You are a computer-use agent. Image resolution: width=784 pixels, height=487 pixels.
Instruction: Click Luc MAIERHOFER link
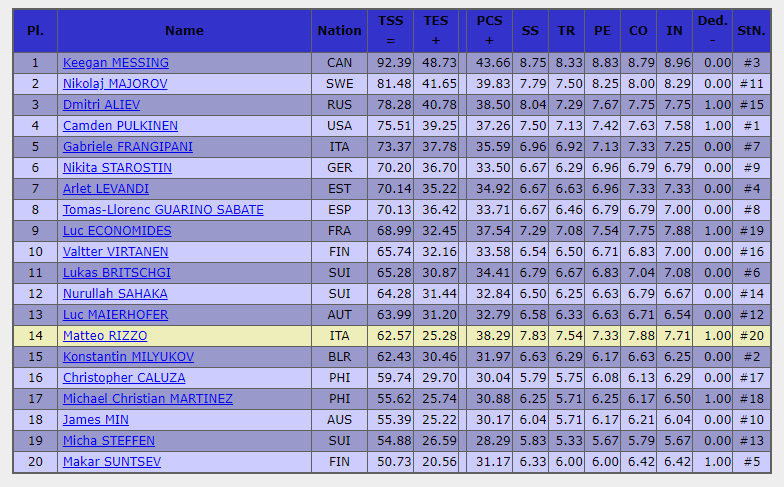pyautogui.click(x=114, y=315)
